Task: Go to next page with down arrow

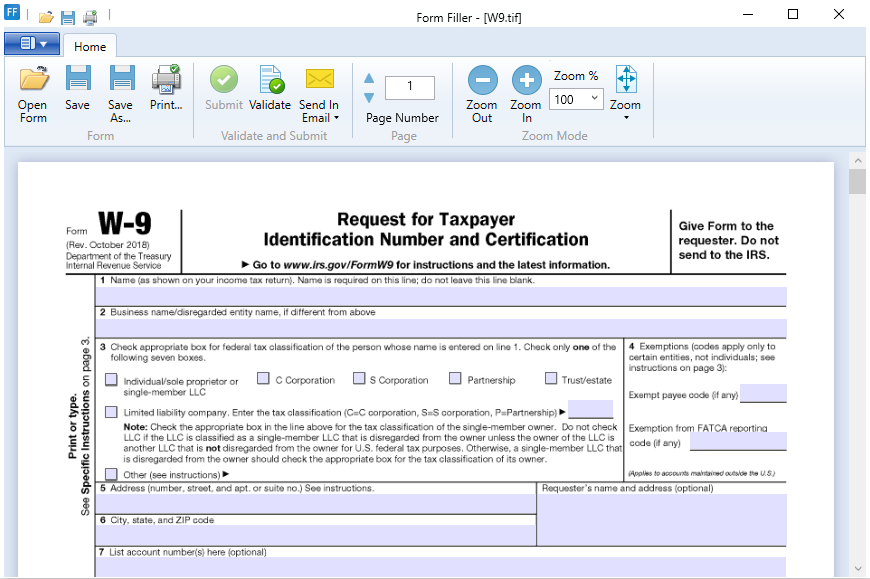Action: 369,97
